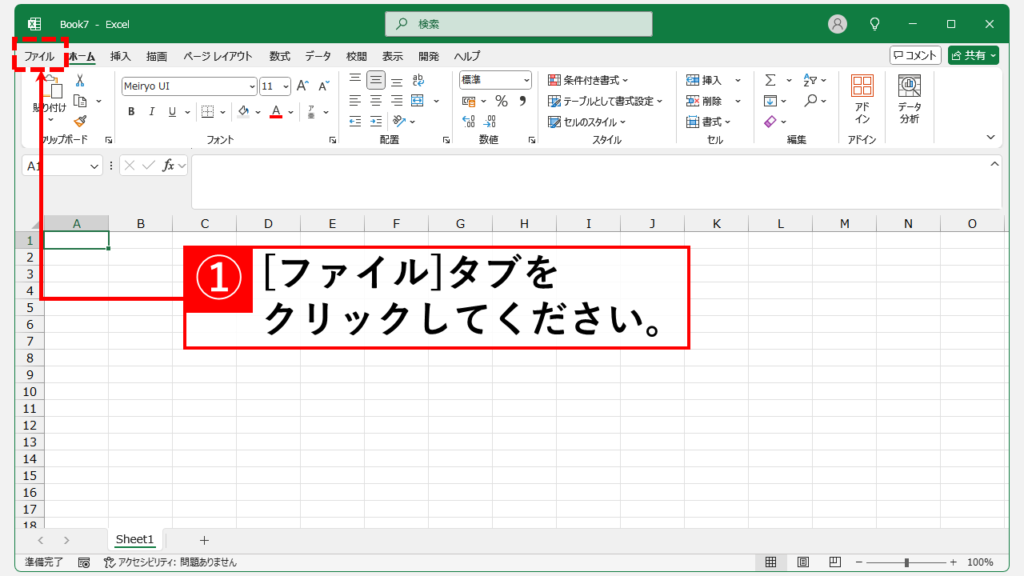Click the ファイル tab

[39, 56]
